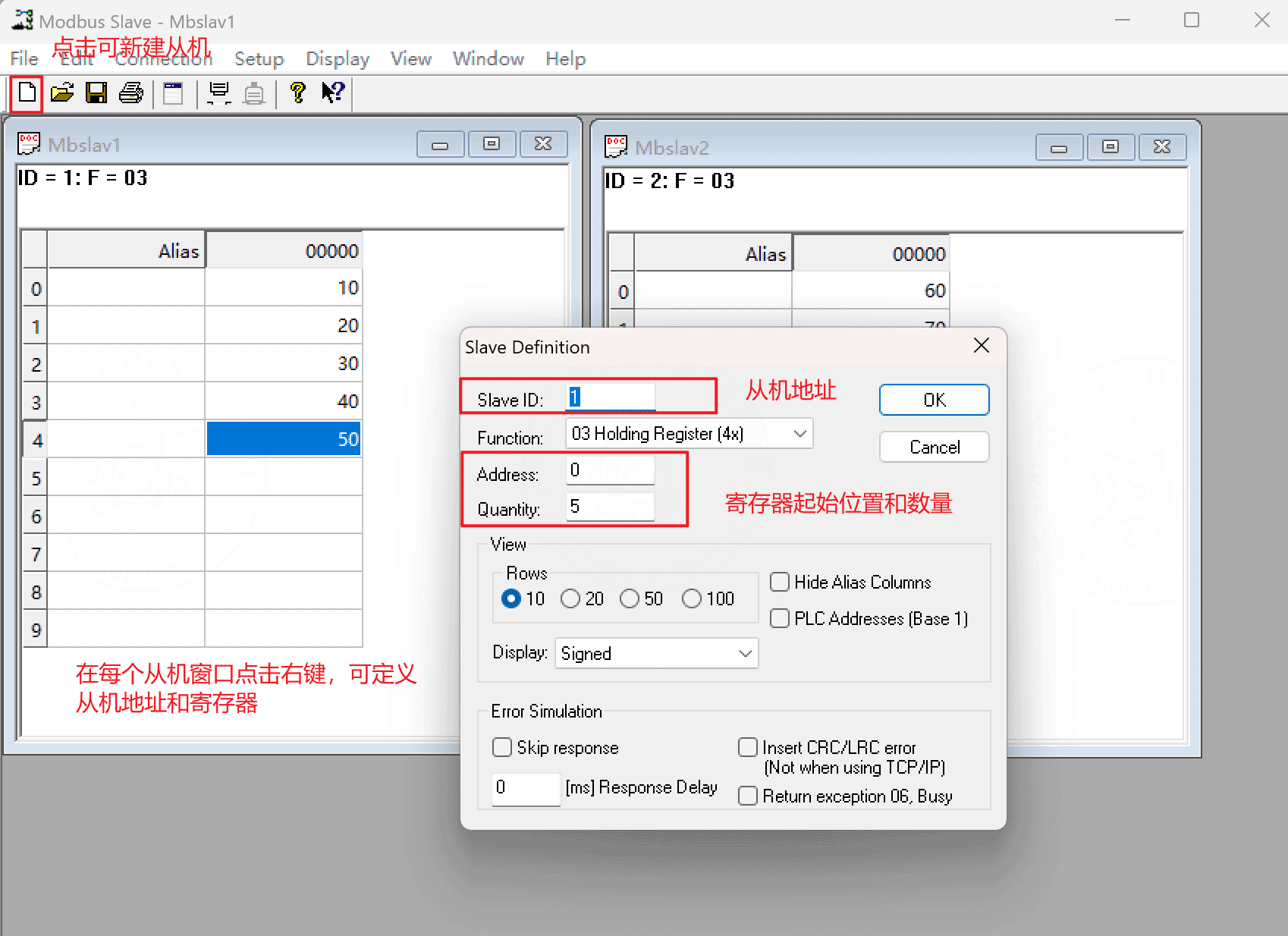The height and width of the screenshot is (936, 1288).
Task: Open the Display format Signed dropdown
Action: [657, 653]
